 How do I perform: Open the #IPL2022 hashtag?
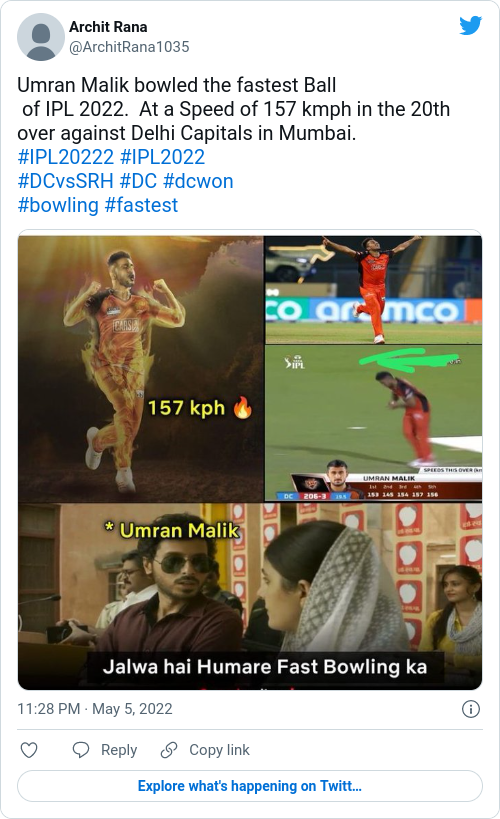tap(162, 157)
